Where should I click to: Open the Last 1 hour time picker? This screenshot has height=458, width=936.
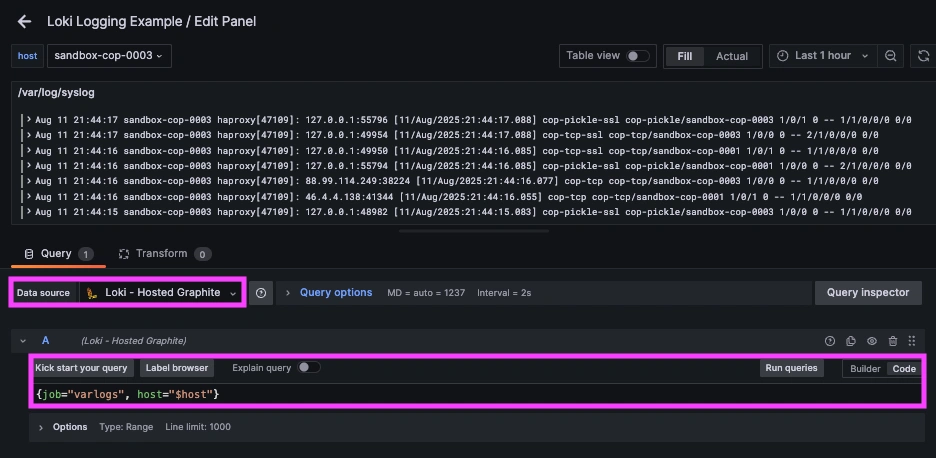[x=823, y=56]
